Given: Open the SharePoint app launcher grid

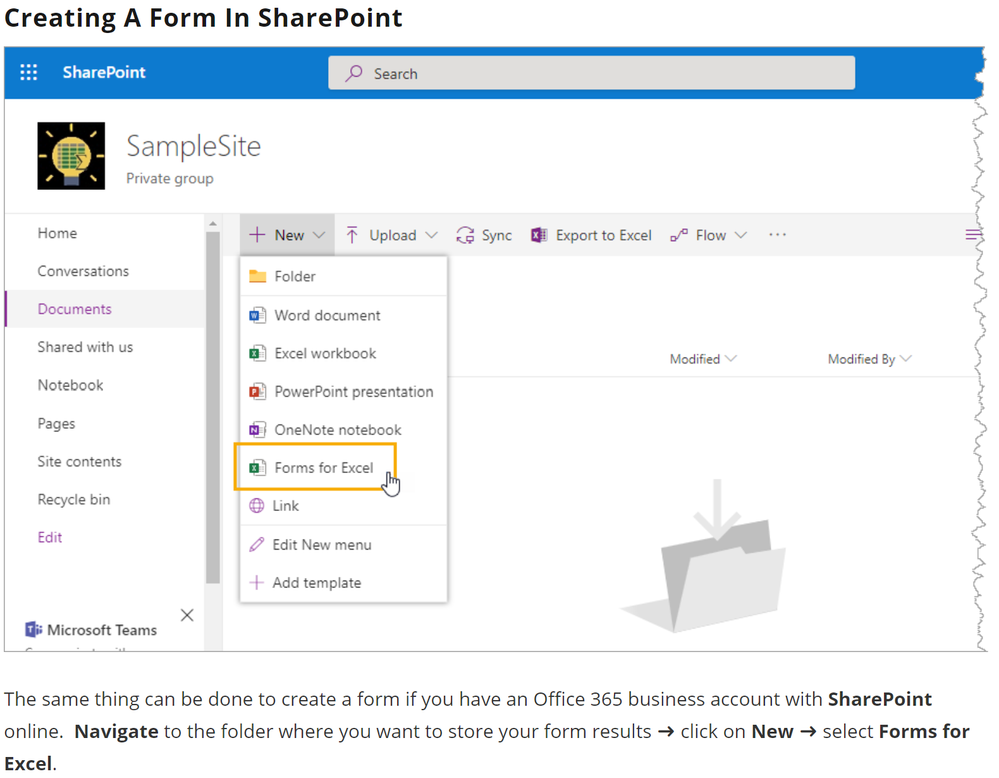Looking at the screenshot, I should pyautogui.click(x=29, y=72).
